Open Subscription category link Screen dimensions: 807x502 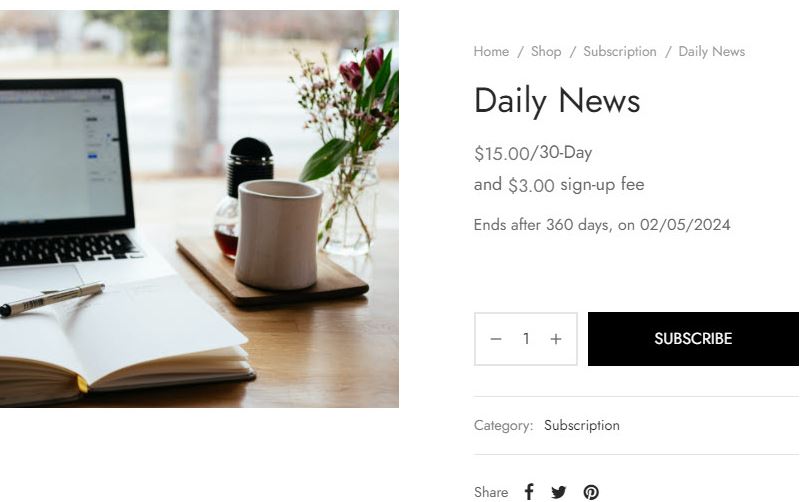click(x=582, y=425)
